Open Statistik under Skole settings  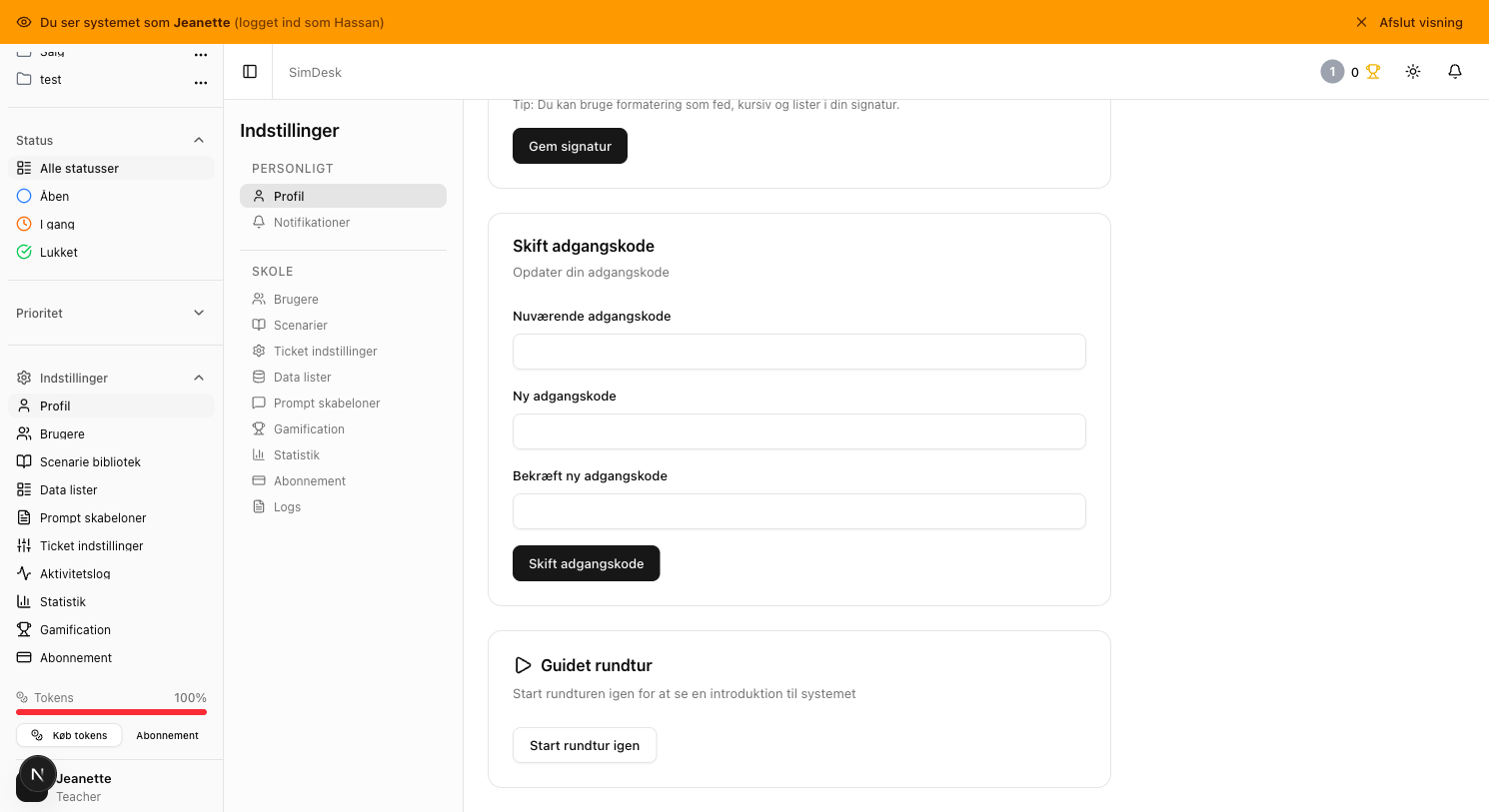(x=343, y=455)
